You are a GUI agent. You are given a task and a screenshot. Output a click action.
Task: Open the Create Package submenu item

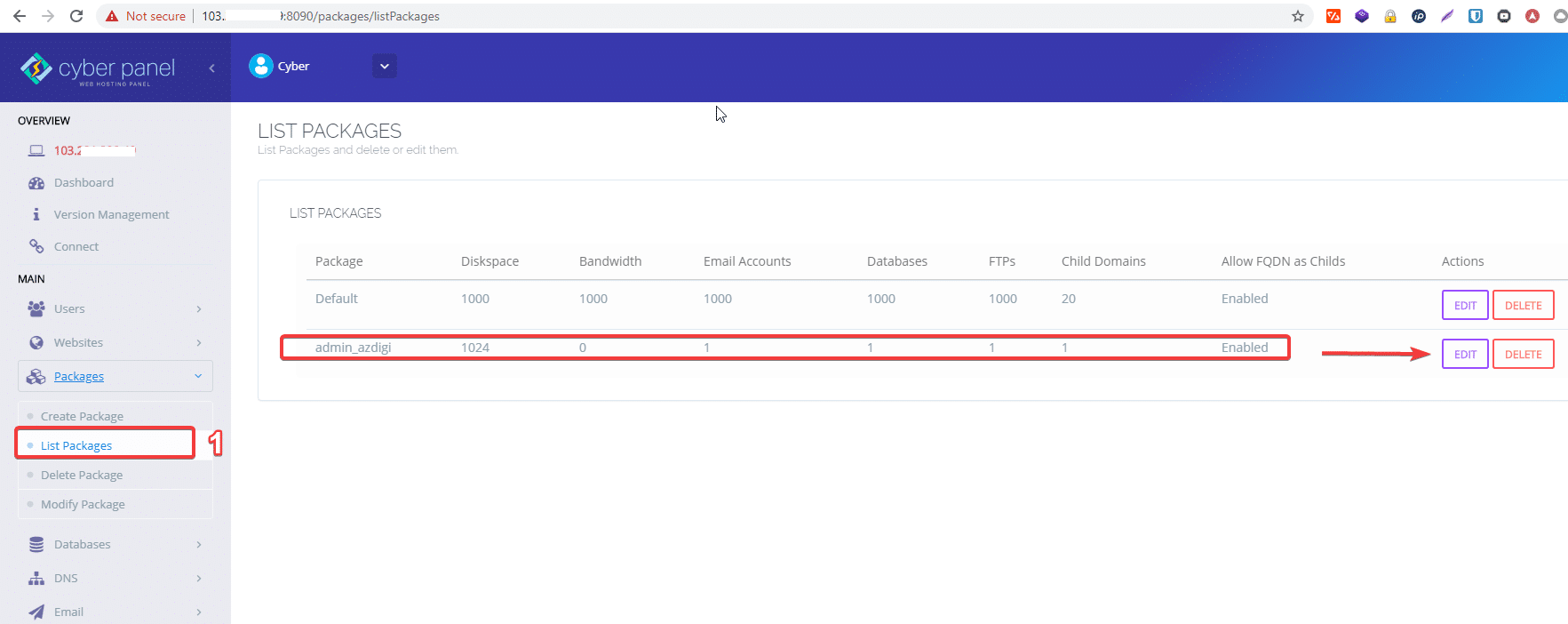click(x=82, y=416)
